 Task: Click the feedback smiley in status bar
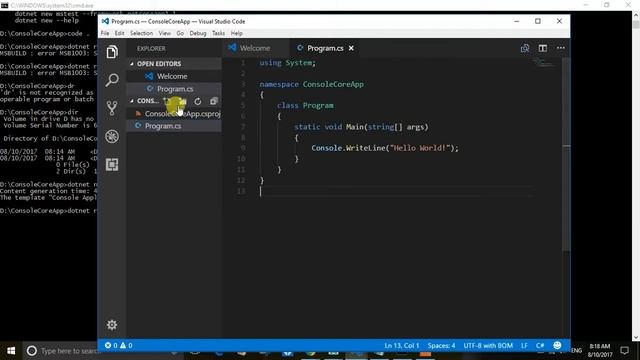tap(557, 345)
